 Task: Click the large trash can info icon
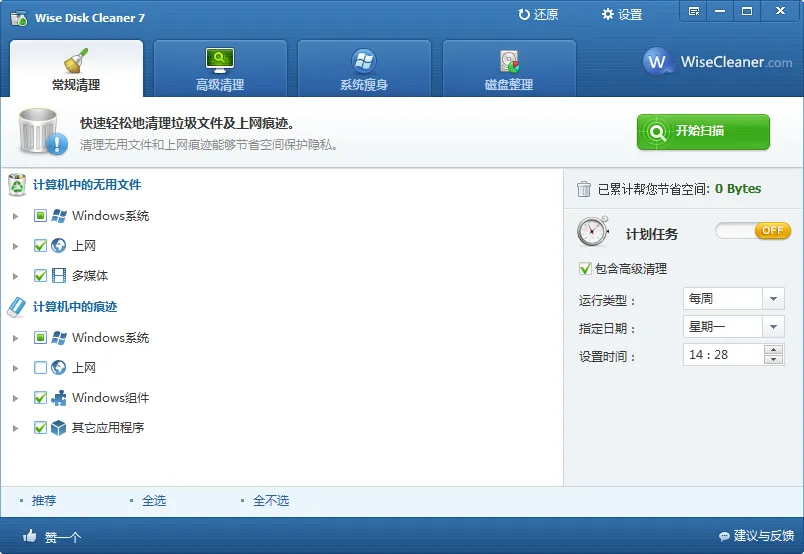(43, 131)
